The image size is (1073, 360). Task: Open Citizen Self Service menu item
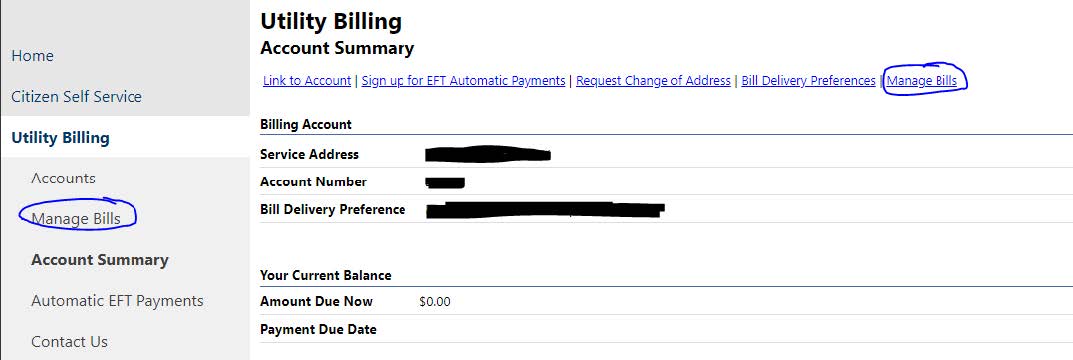(76, 97)
